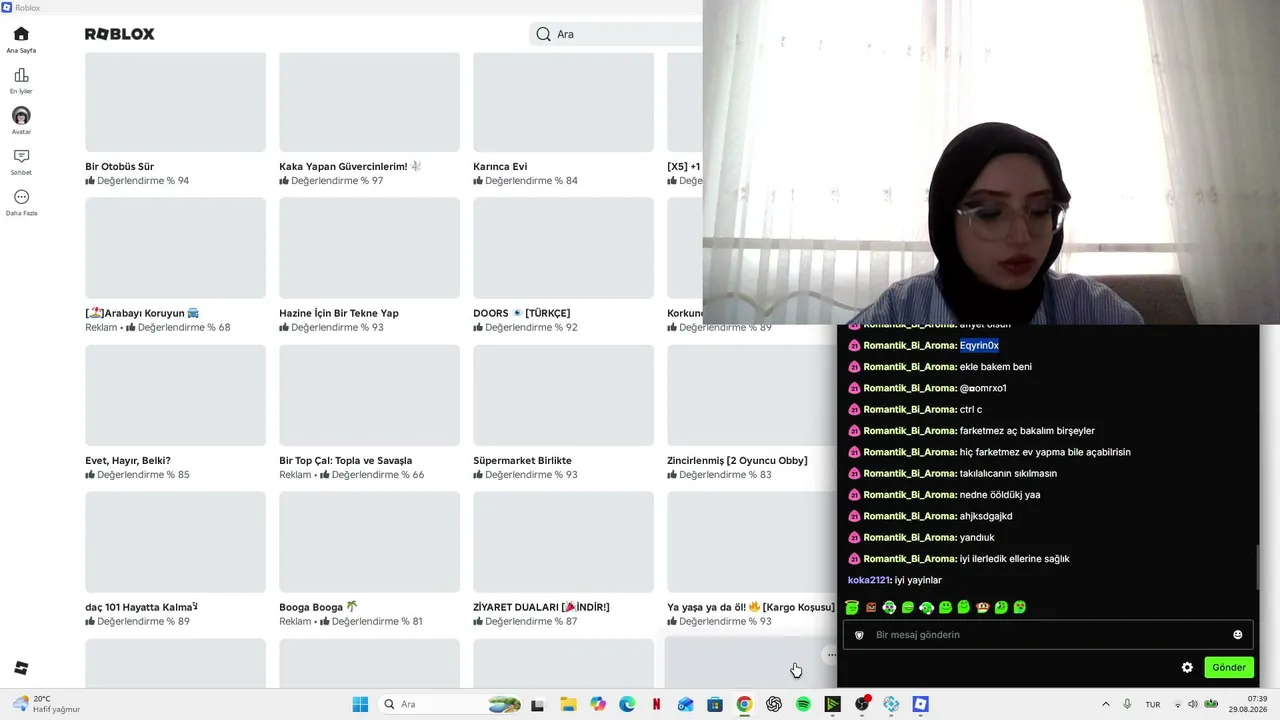Click the green Gönder send button
This screenshot has height=720, width=1280.
tap(1229, 667)
